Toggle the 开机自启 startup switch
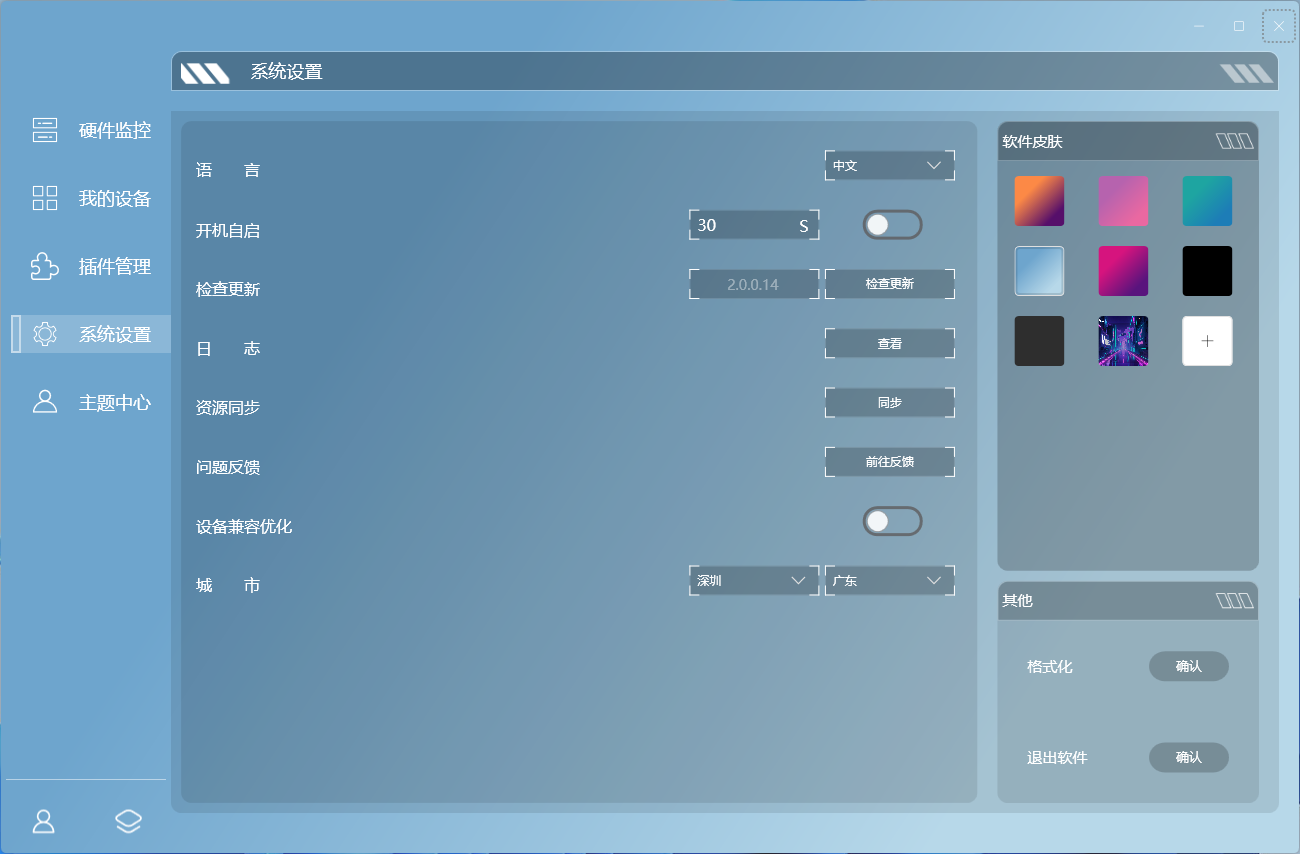 point(892,225)
